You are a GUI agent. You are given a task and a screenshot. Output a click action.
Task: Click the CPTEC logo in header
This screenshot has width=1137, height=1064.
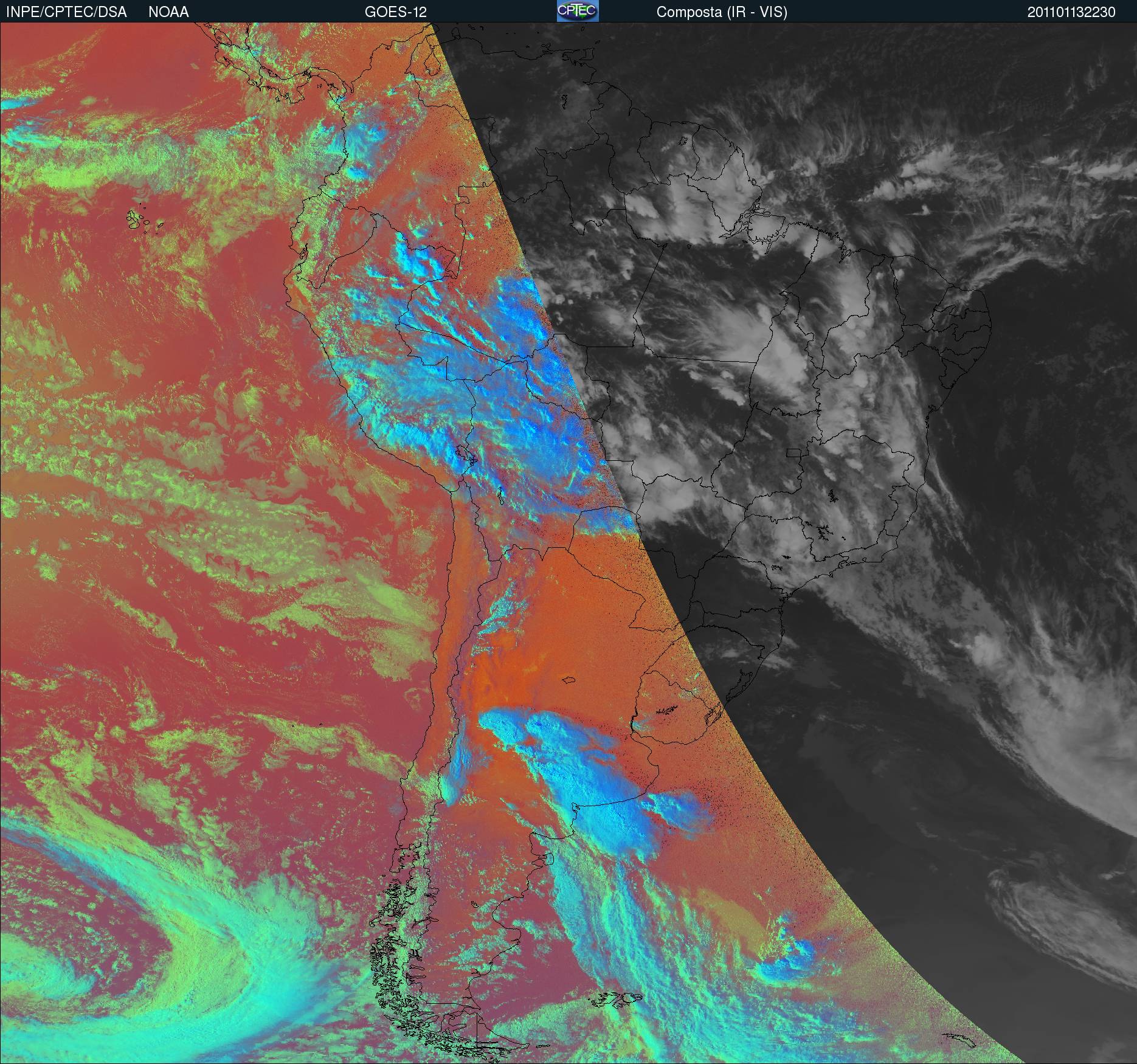click(578, 11)
